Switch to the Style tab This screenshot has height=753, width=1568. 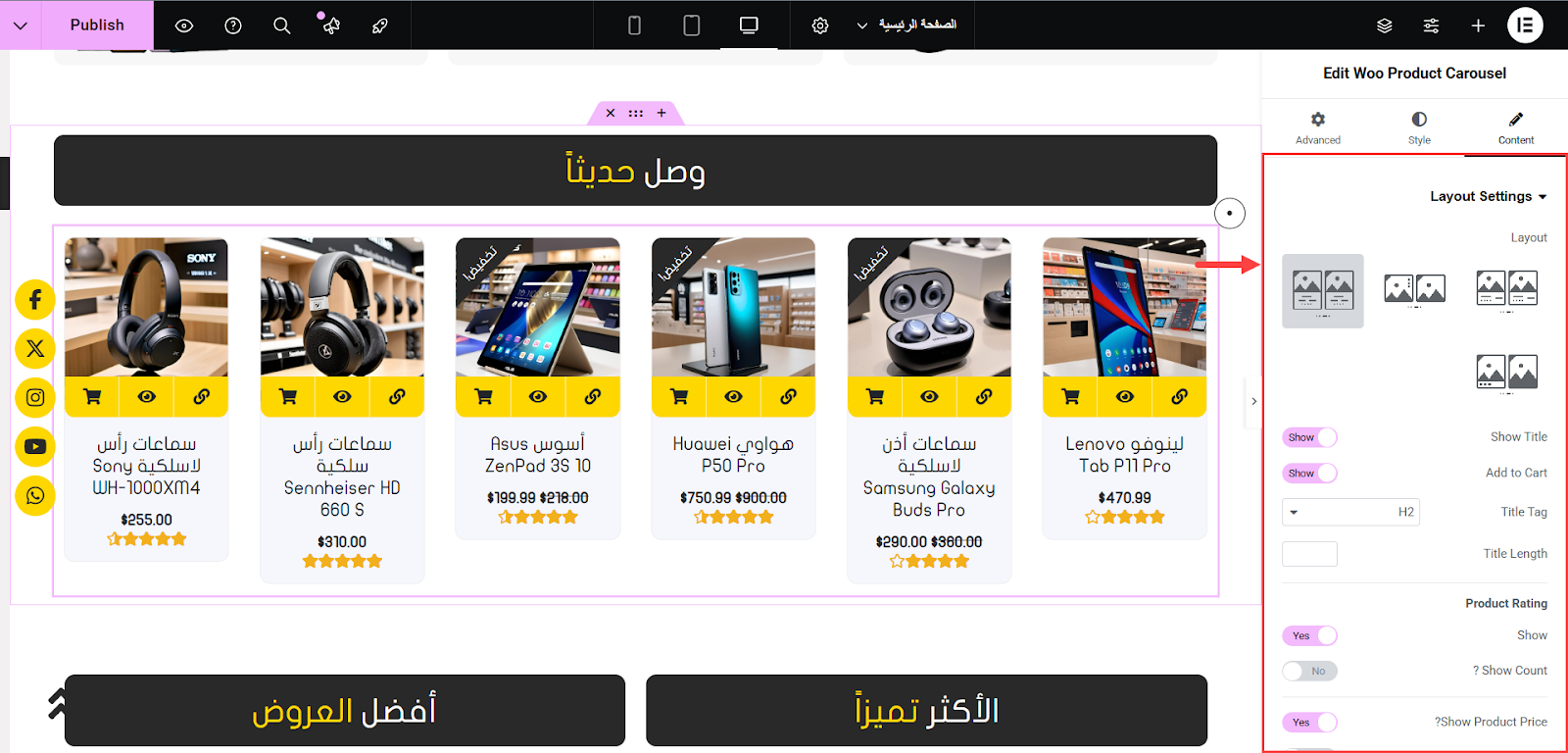pos(1419,128)
